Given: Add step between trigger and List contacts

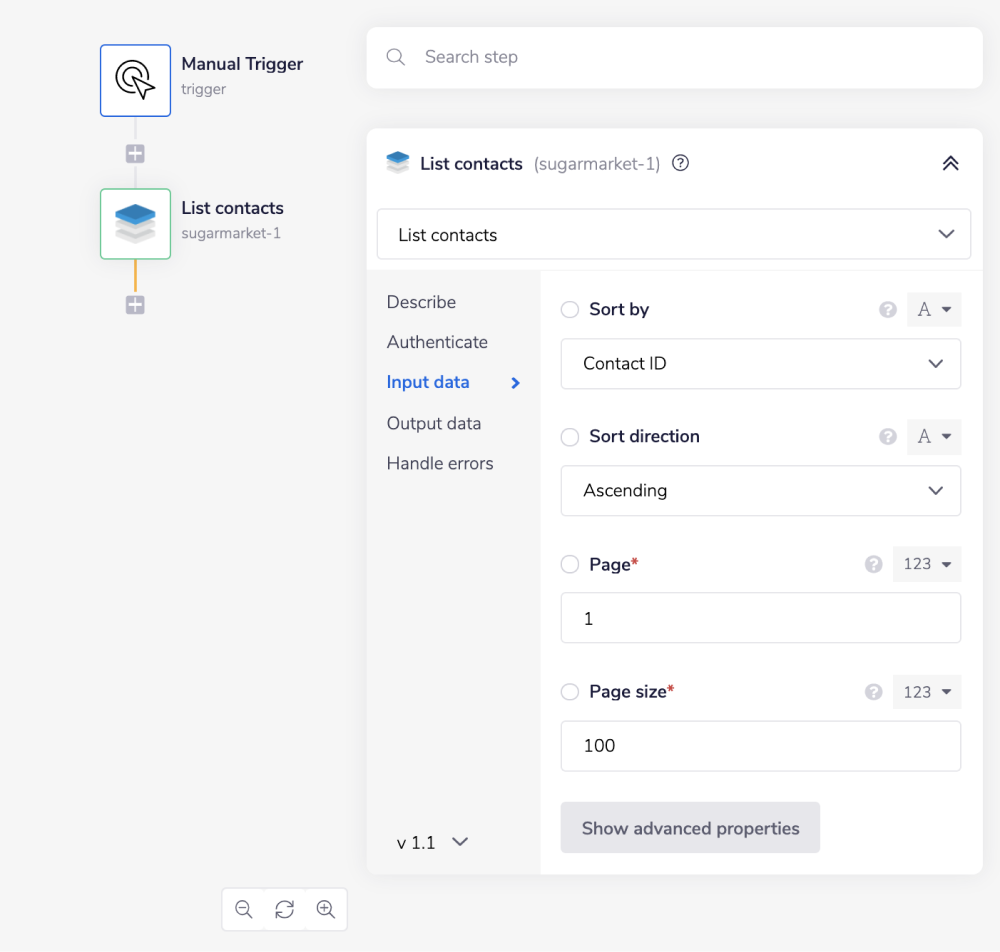Looking at the screenshot, I should 135,154.
